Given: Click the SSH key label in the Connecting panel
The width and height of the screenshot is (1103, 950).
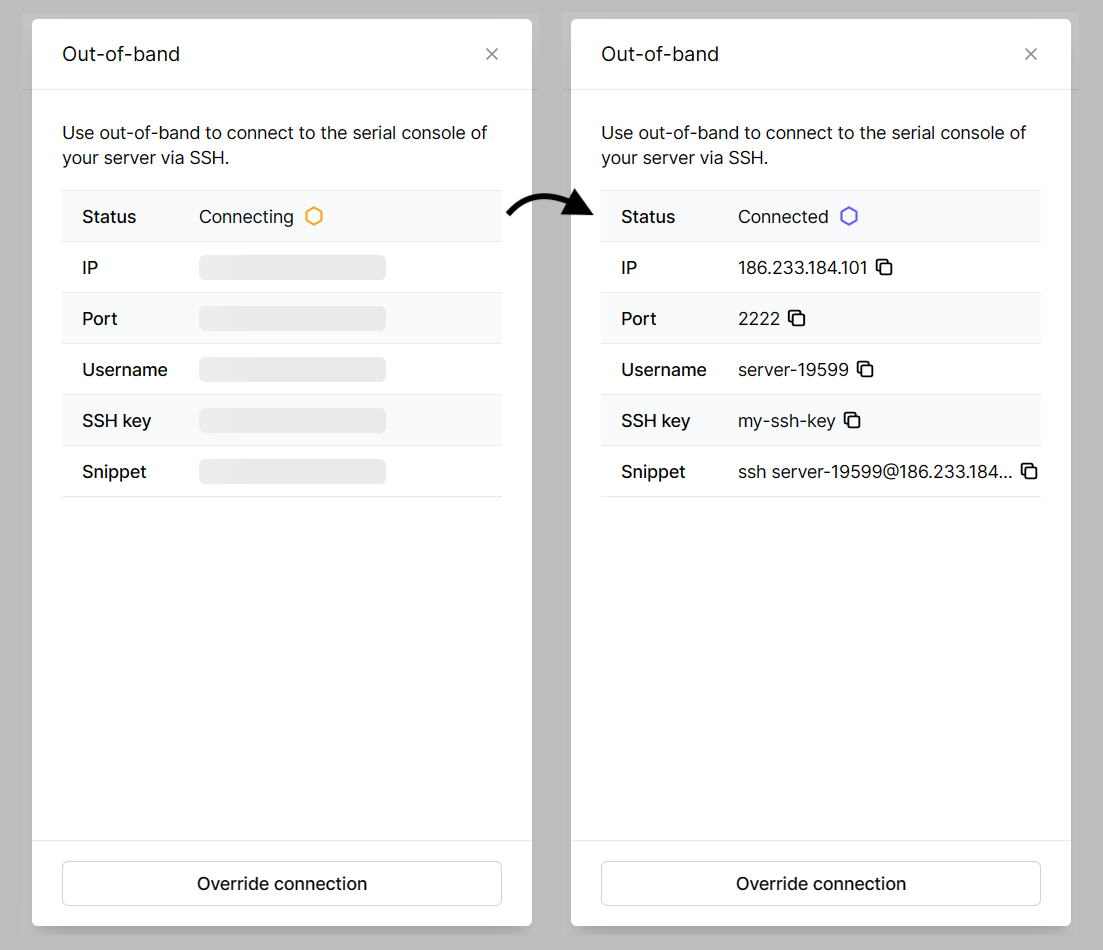Looking at the screenshot, I should [117, 421].
